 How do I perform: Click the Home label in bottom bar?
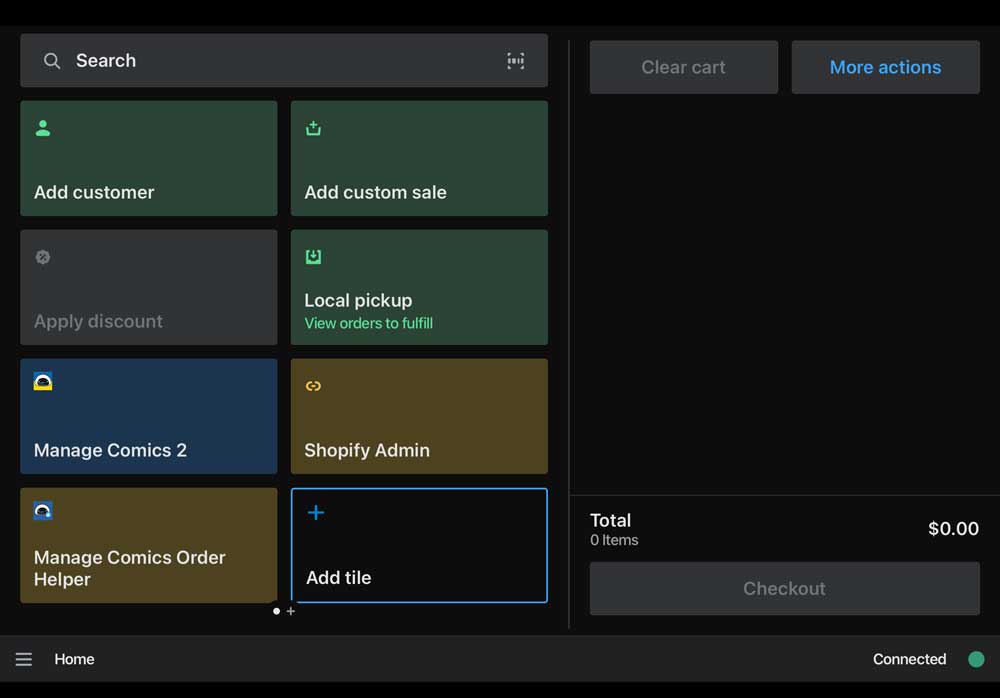click(74, 659)
